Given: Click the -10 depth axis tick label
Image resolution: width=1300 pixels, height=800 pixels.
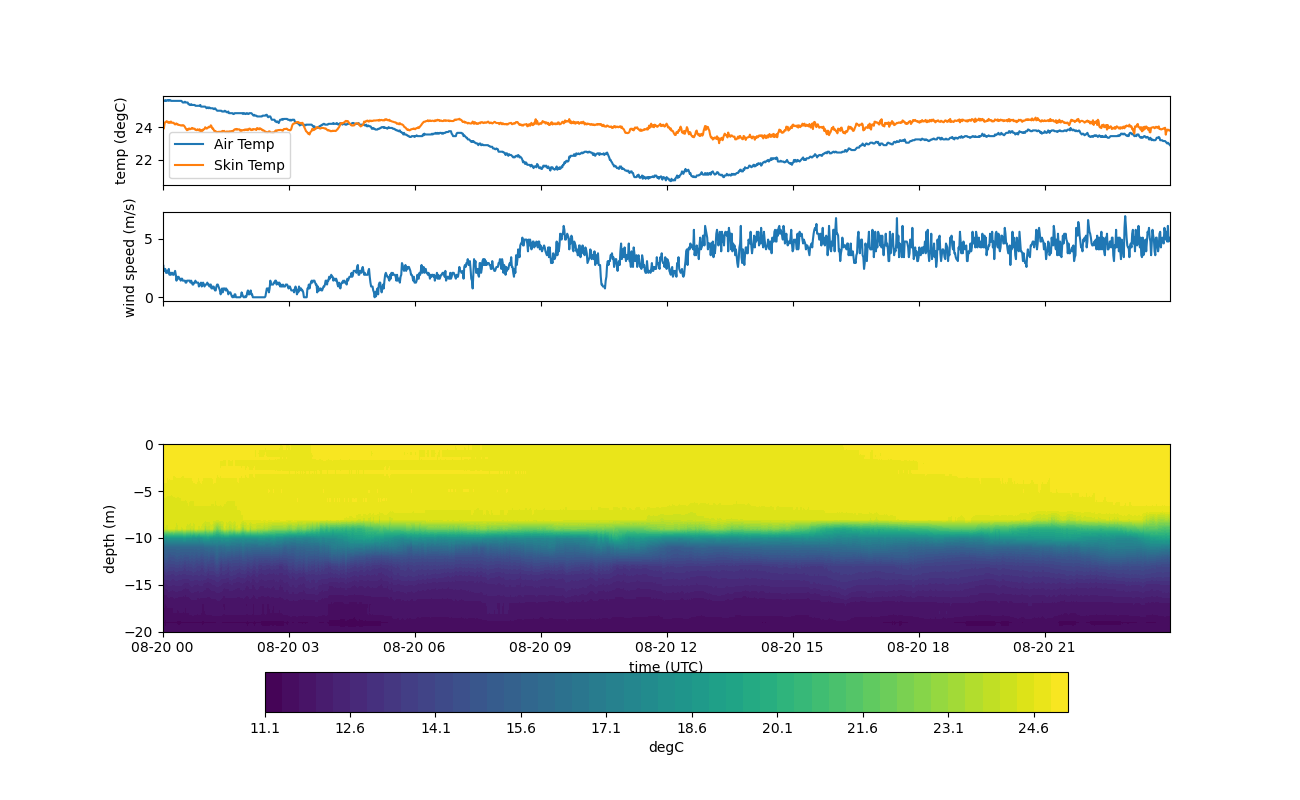Looking at the screenshot, I should [142, 538].
